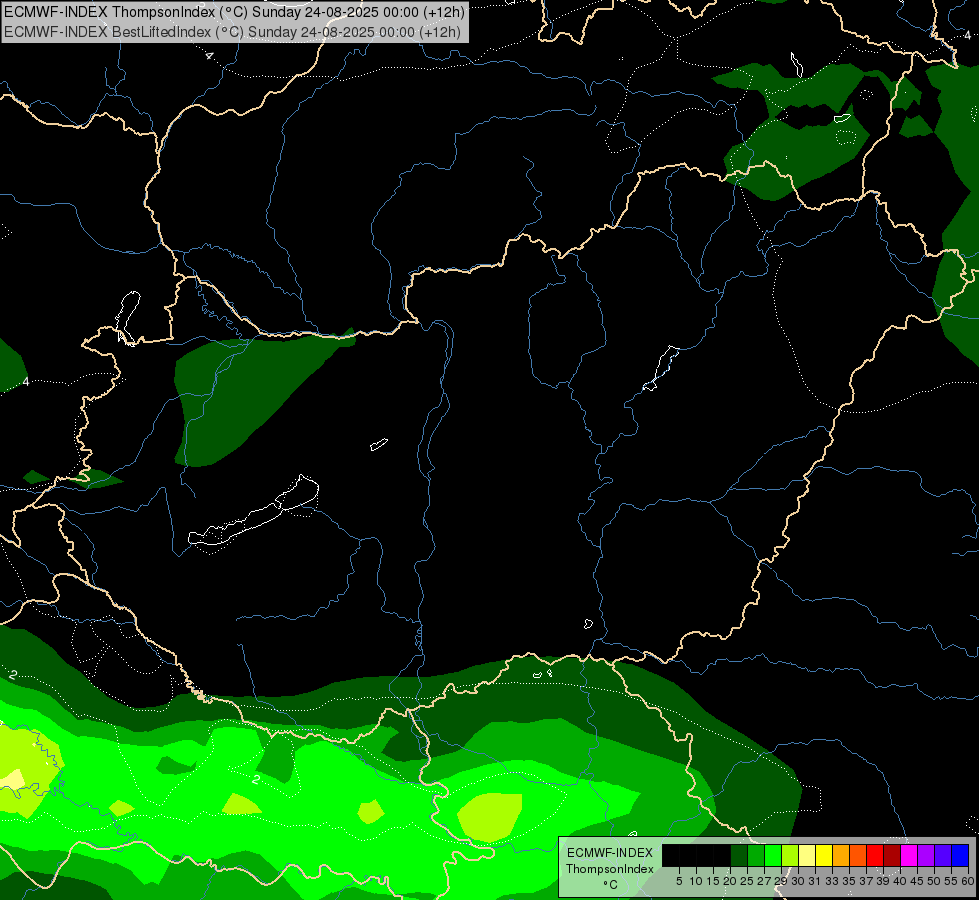The image size is (979, 900).
Task: Select the bright red 37–39 legend swatch
Action: [x=875, y=855]
